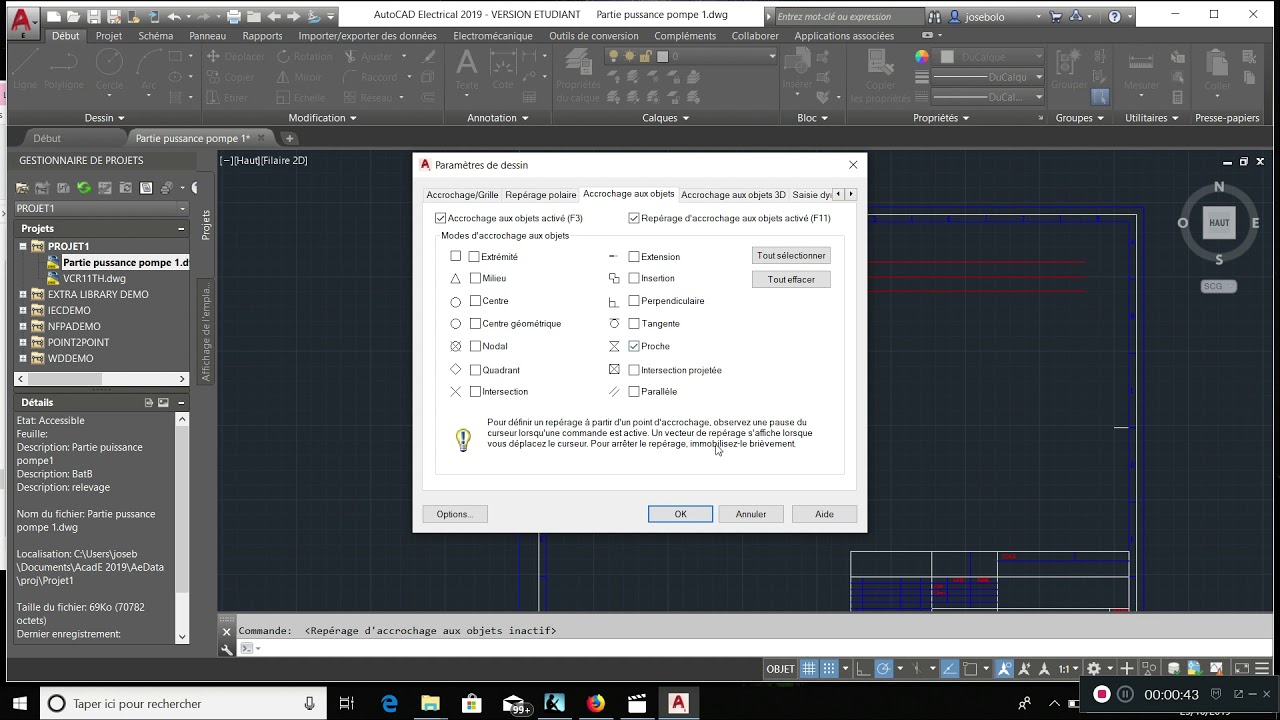Image resolution: width=1280 pixels, height=720 pixels.
Task: Select Partie pussance pompe 1 drawing in tree
Action: coord(125,262)
